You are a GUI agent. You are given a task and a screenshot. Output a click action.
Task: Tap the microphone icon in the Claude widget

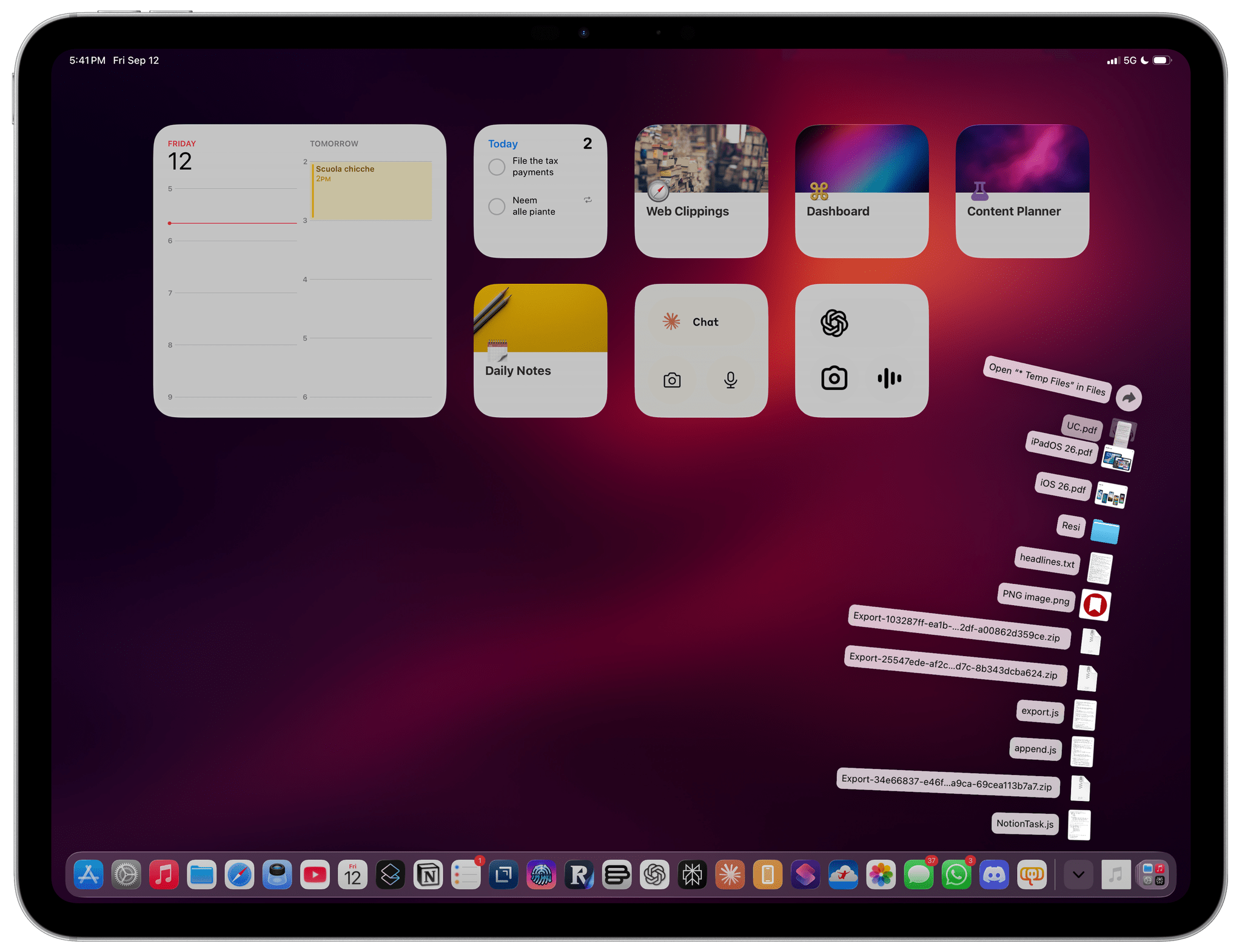coord(730,380)
